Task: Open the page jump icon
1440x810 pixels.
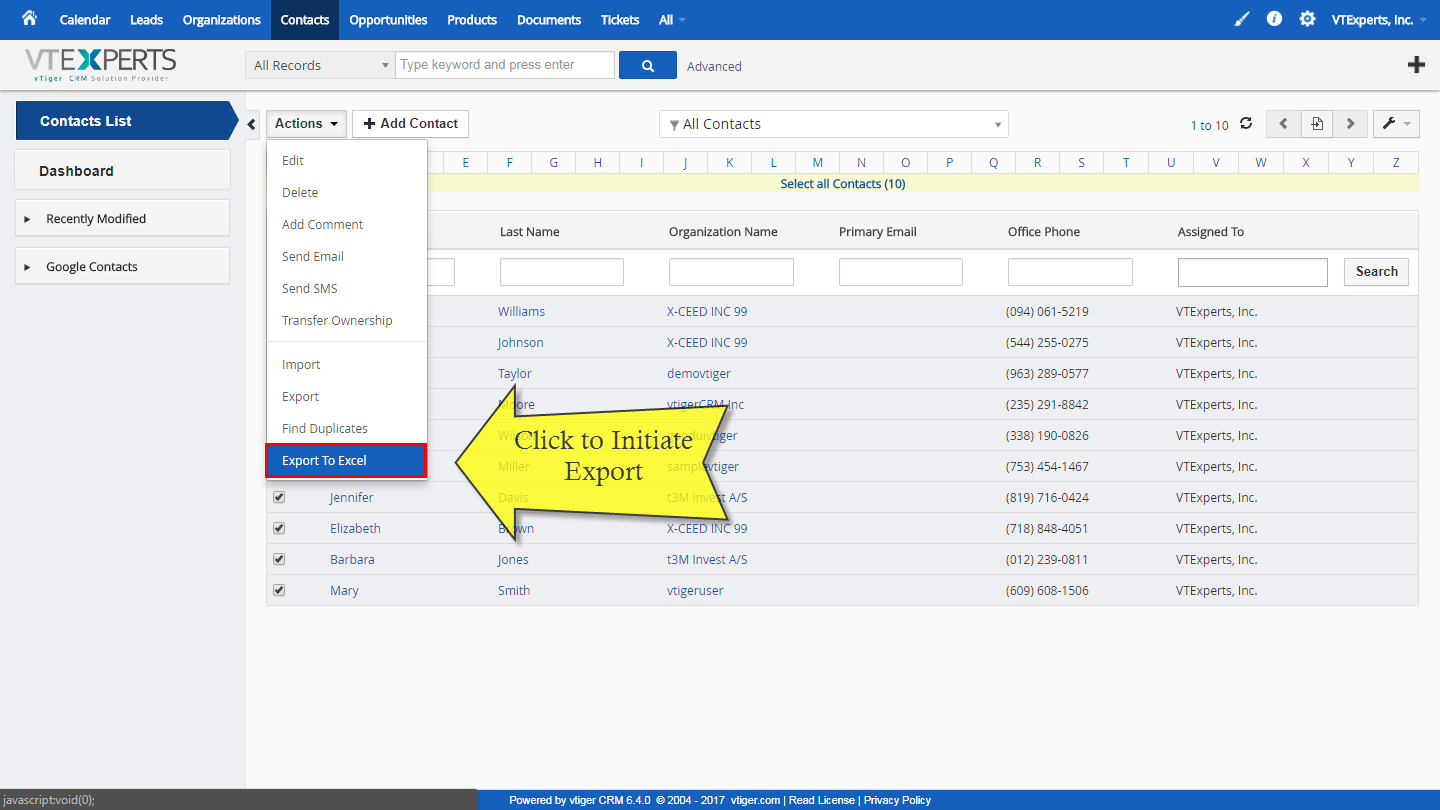Action: point(1317,124)
